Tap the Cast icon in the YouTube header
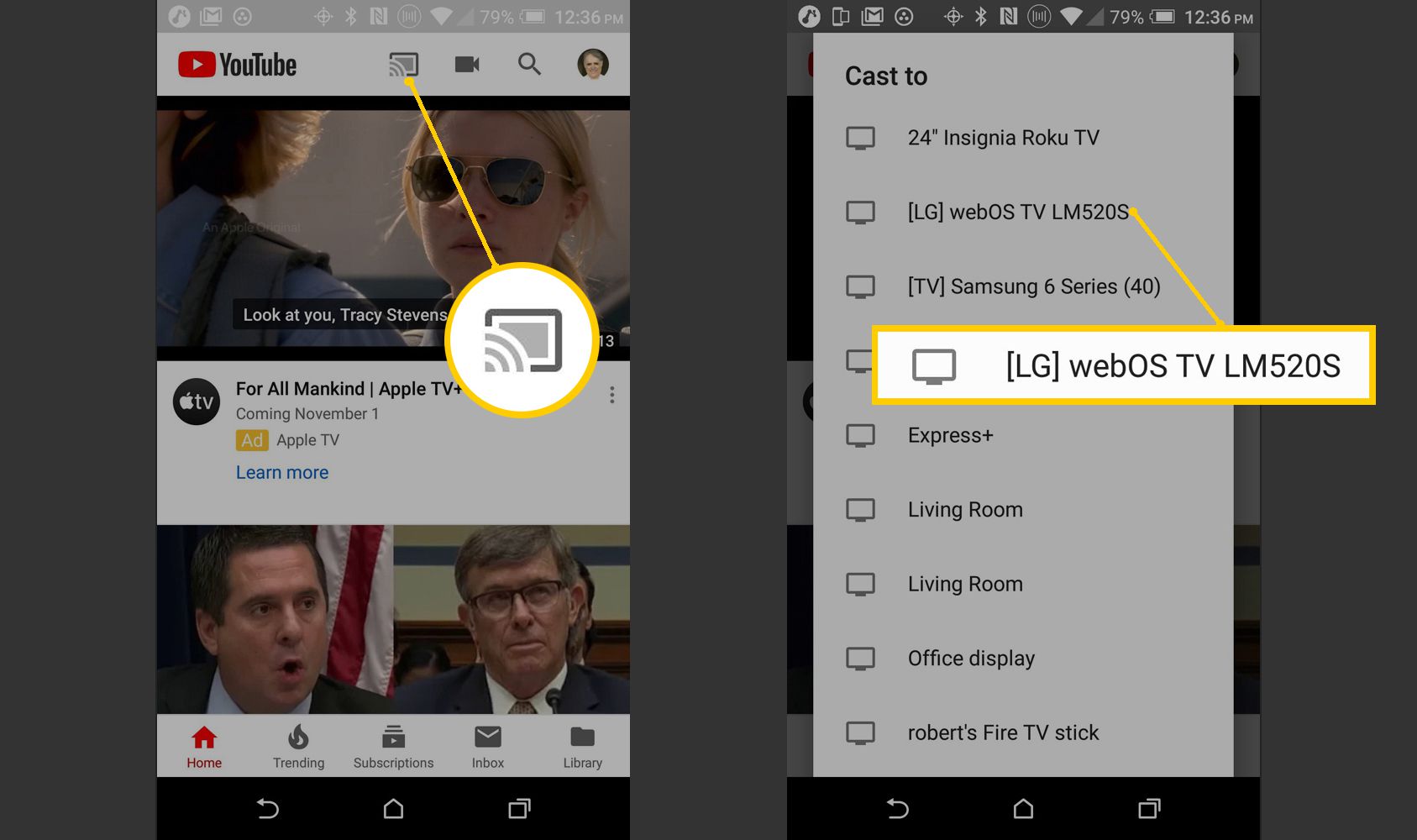Image resolution: width=1417 pixels, height=840 pixels. coord(403,65)
